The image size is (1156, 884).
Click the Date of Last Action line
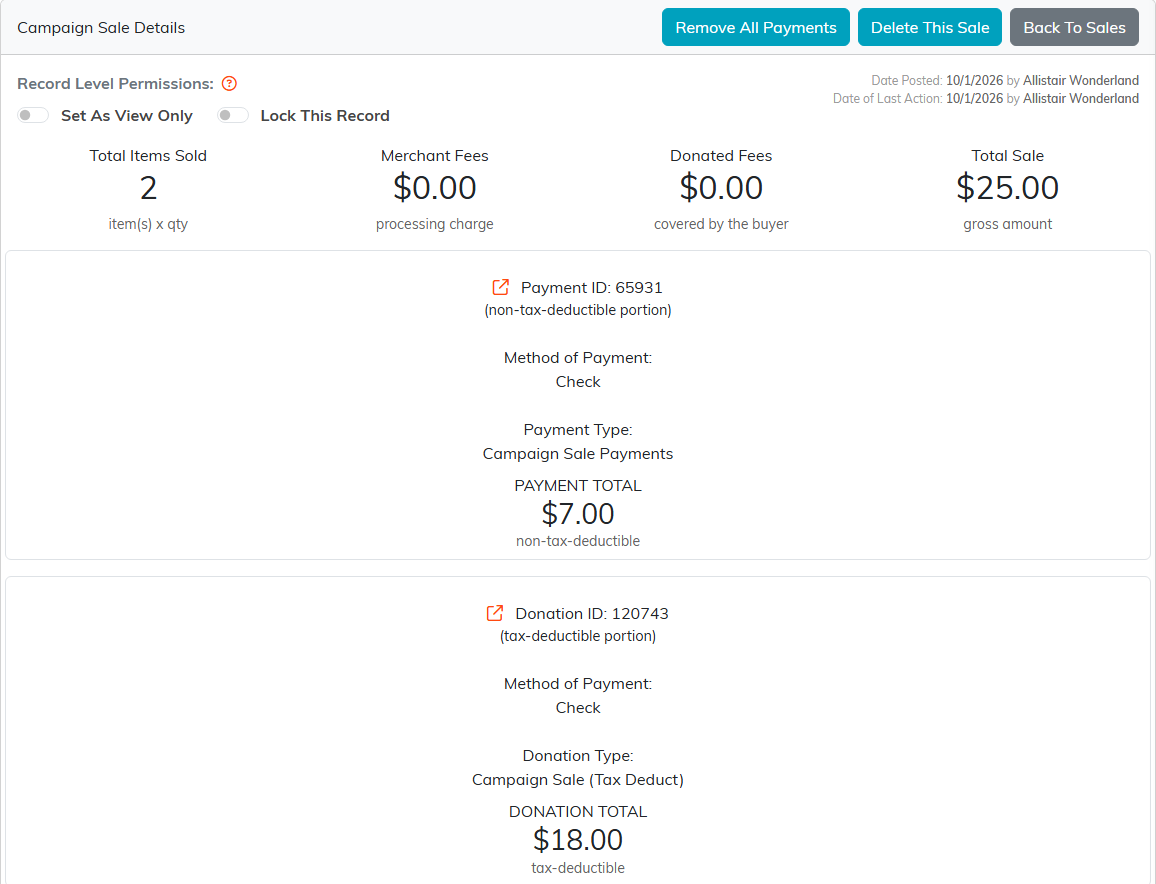coord(986,98)
